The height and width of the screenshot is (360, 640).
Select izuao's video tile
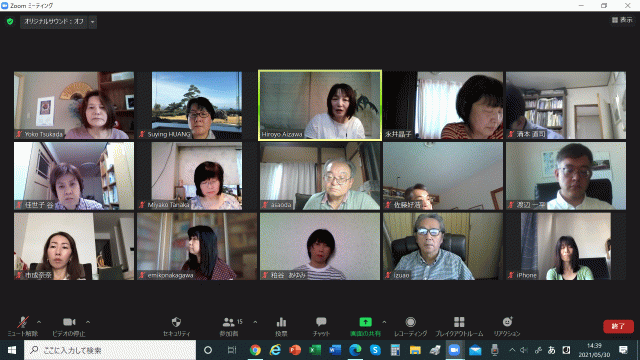pos(443,247)
